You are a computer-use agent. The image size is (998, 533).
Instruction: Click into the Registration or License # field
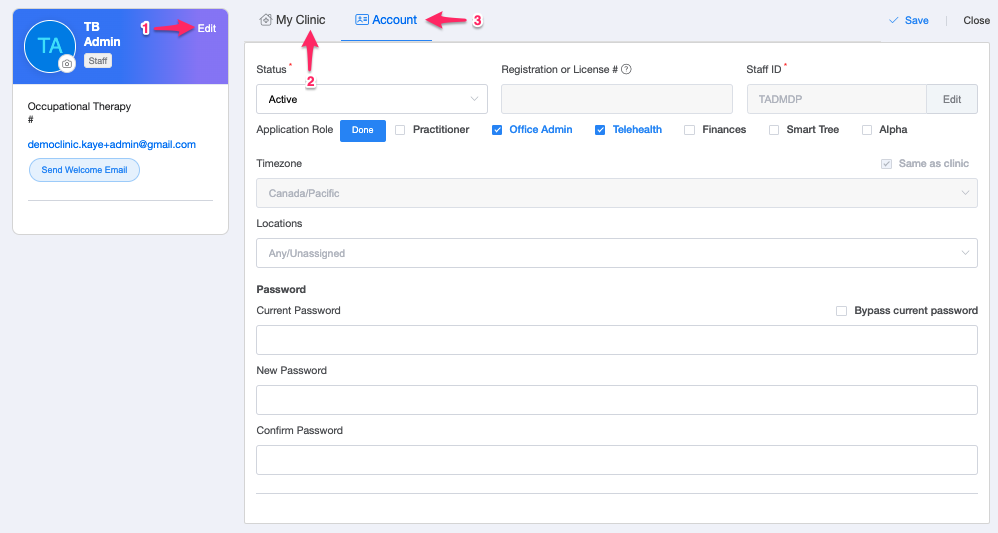tap(617, 99)
